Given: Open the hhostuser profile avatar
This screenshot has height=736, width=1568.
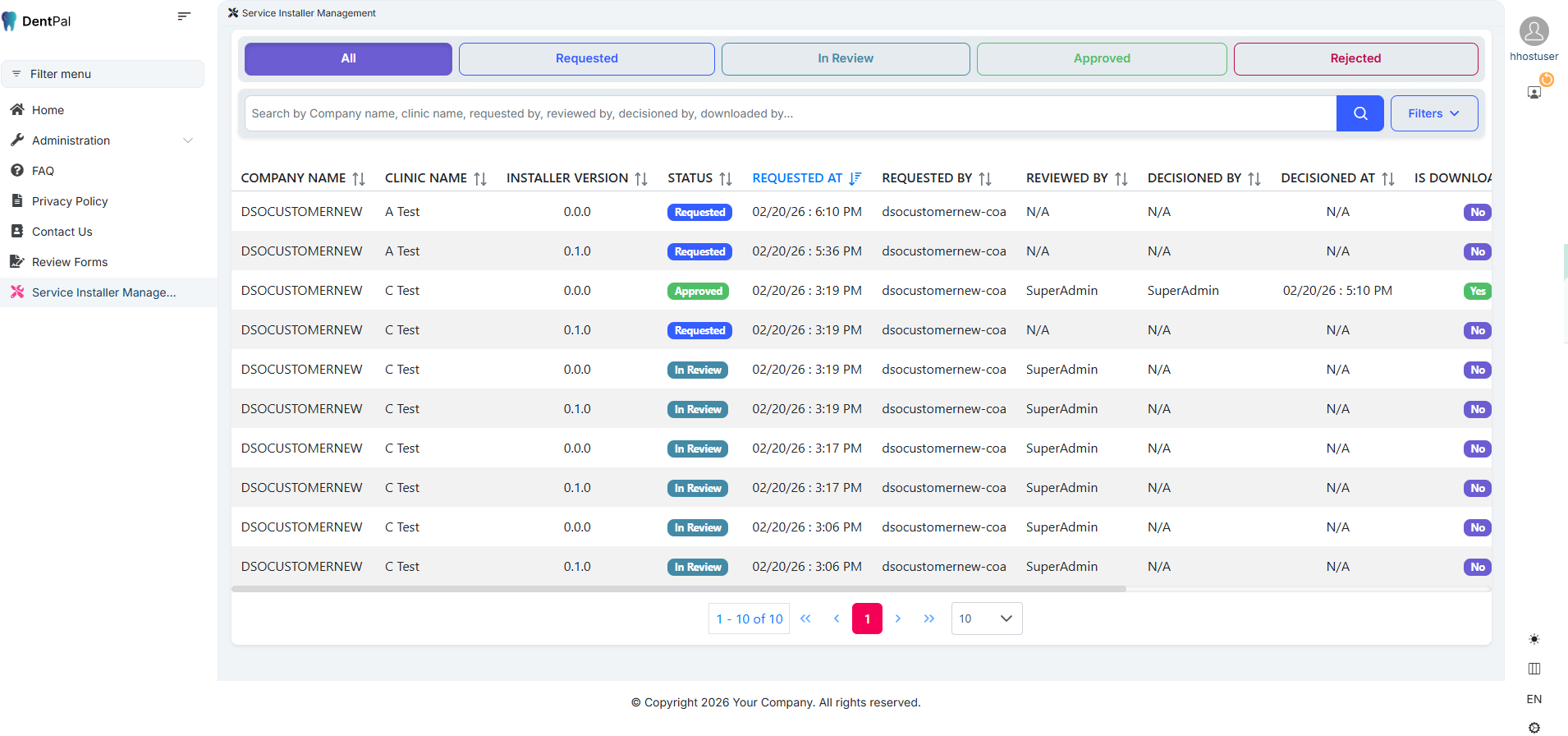Looking at the screenshot, I should (x=1534, y=31).
